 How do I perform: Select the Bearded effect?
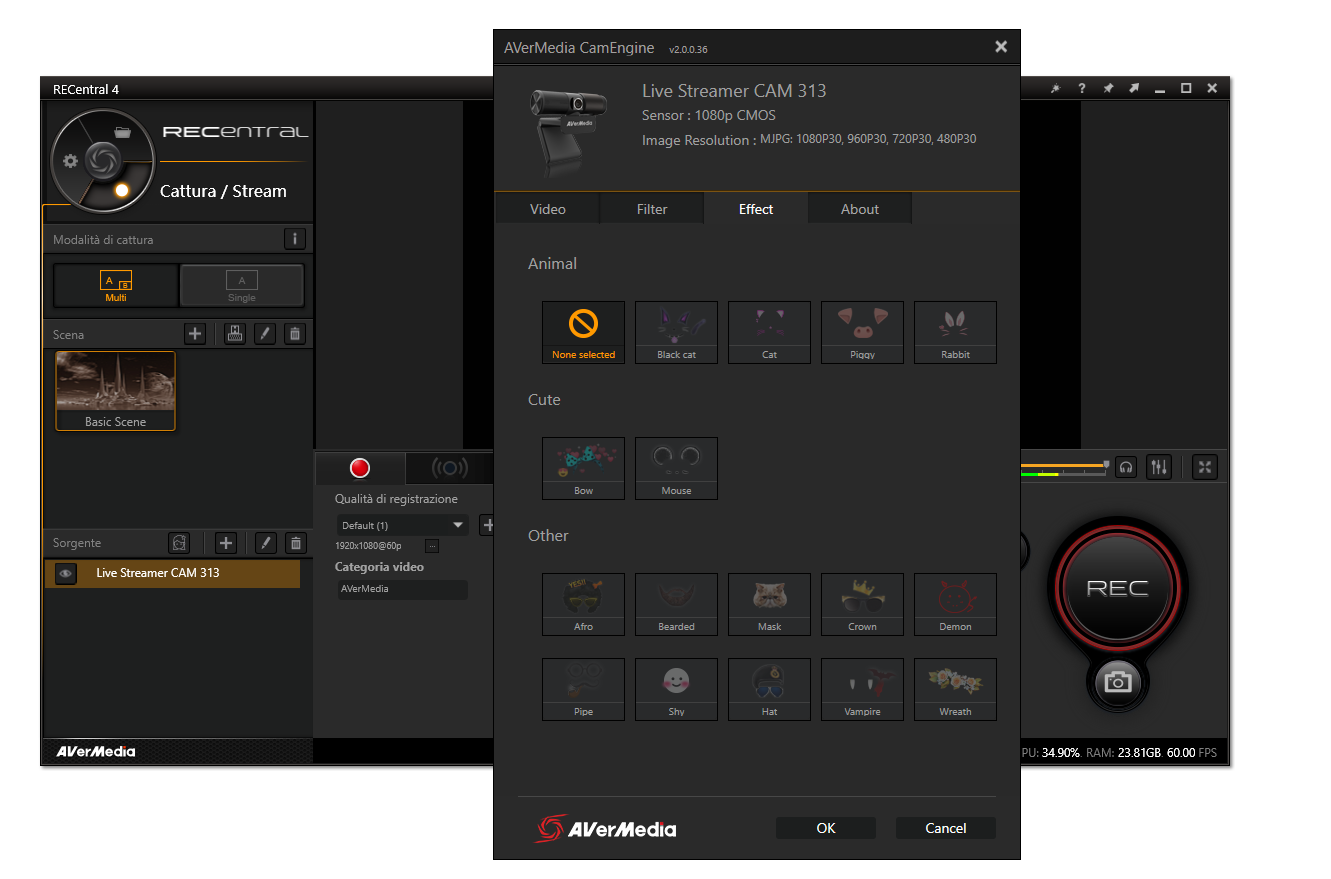pyautogui.click(x=676, y=604)
